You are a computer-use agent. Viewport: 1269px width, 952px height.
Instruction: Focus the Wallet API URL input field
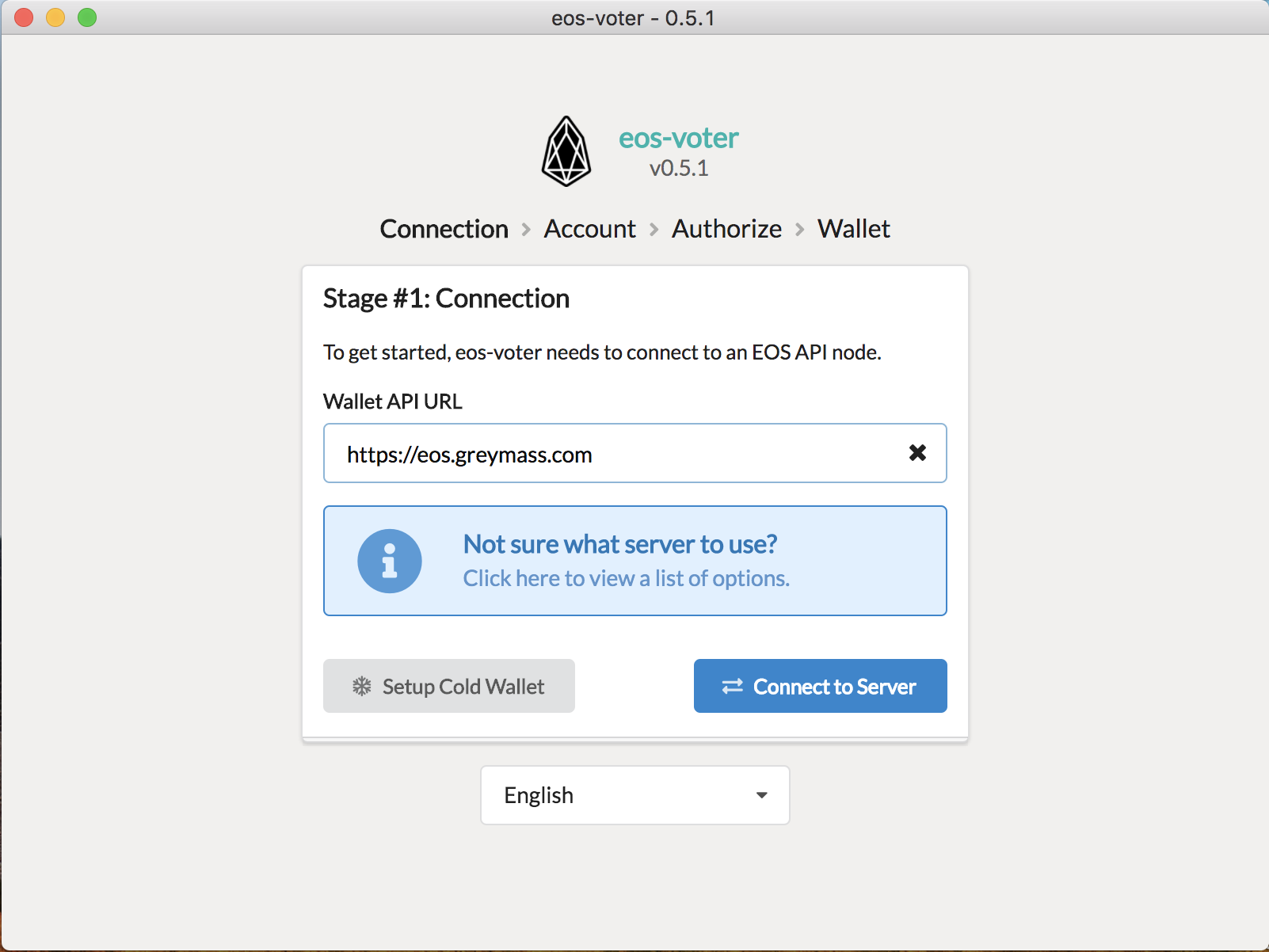[635, 453]
